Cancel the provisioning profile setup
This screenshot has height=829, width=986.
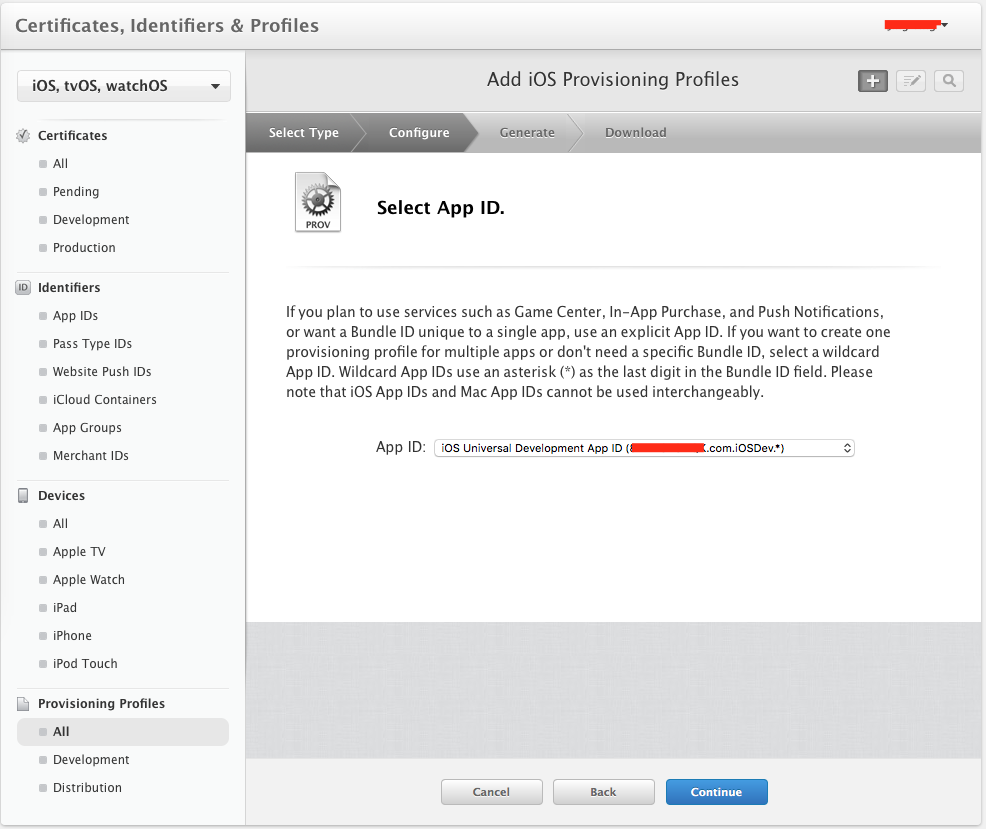pos(491,791)
